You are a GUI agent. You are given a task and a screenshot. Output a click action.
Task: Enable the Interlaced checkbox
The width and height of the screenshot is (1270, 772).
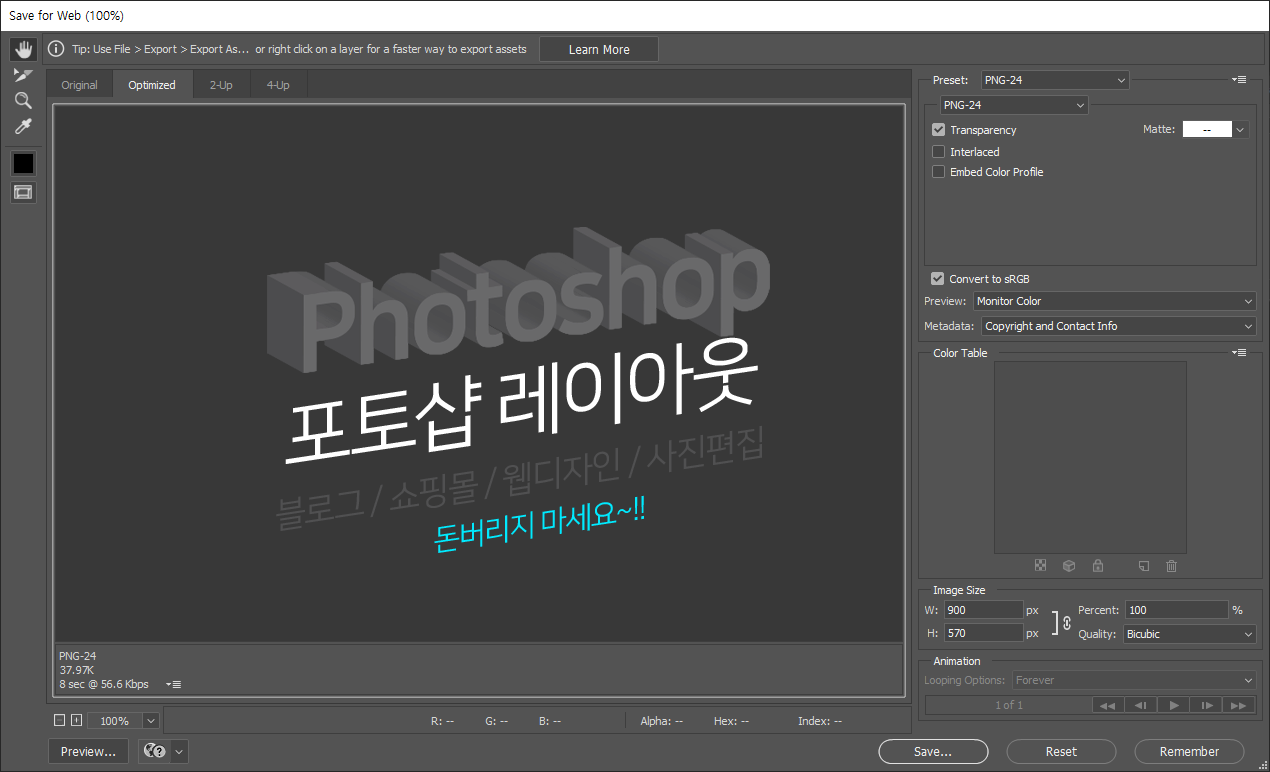pos(938,152)
